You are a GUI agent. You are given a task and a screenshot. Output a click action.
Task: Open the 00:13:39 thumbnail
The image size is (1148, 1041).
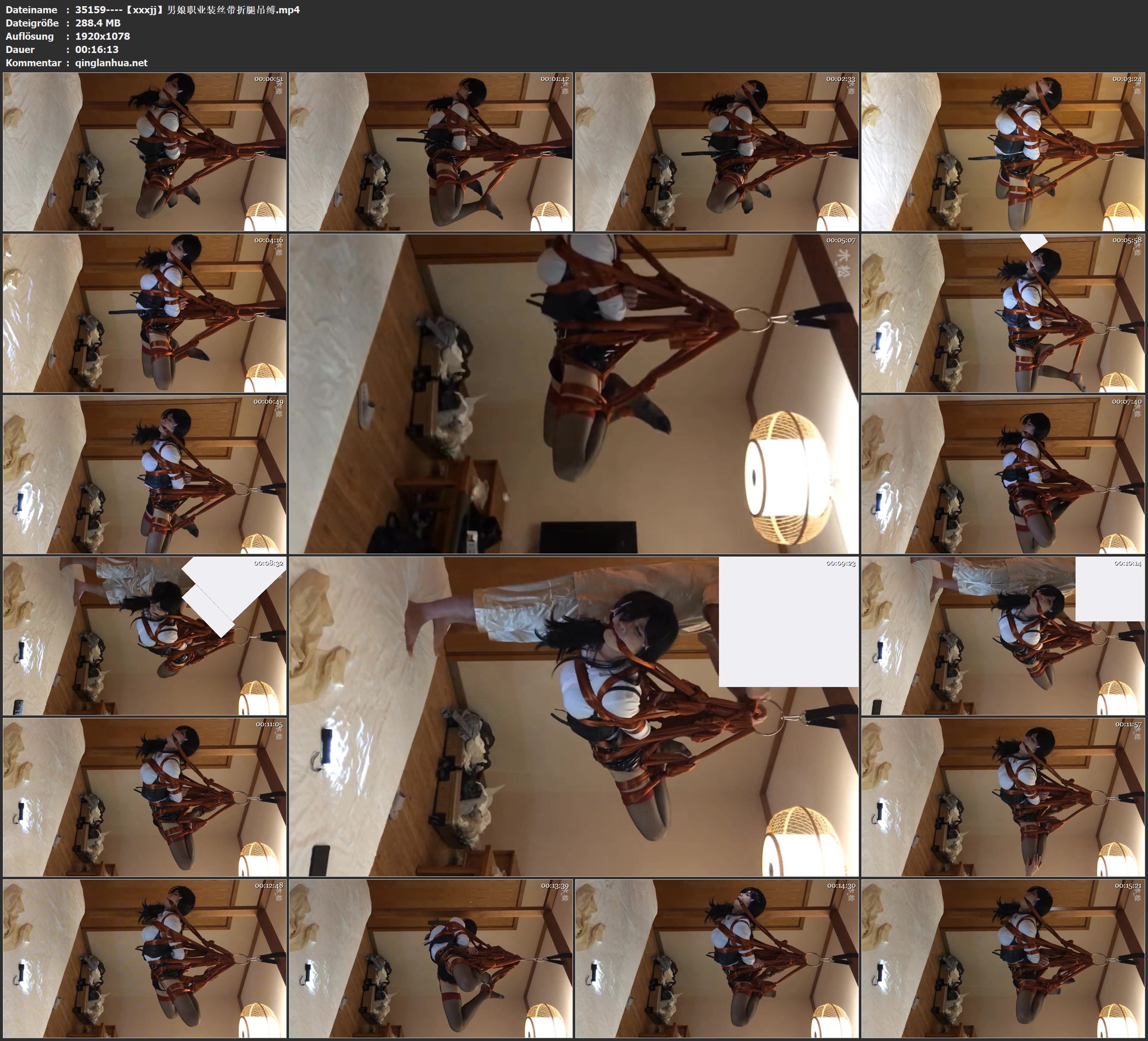click(430, 958)
